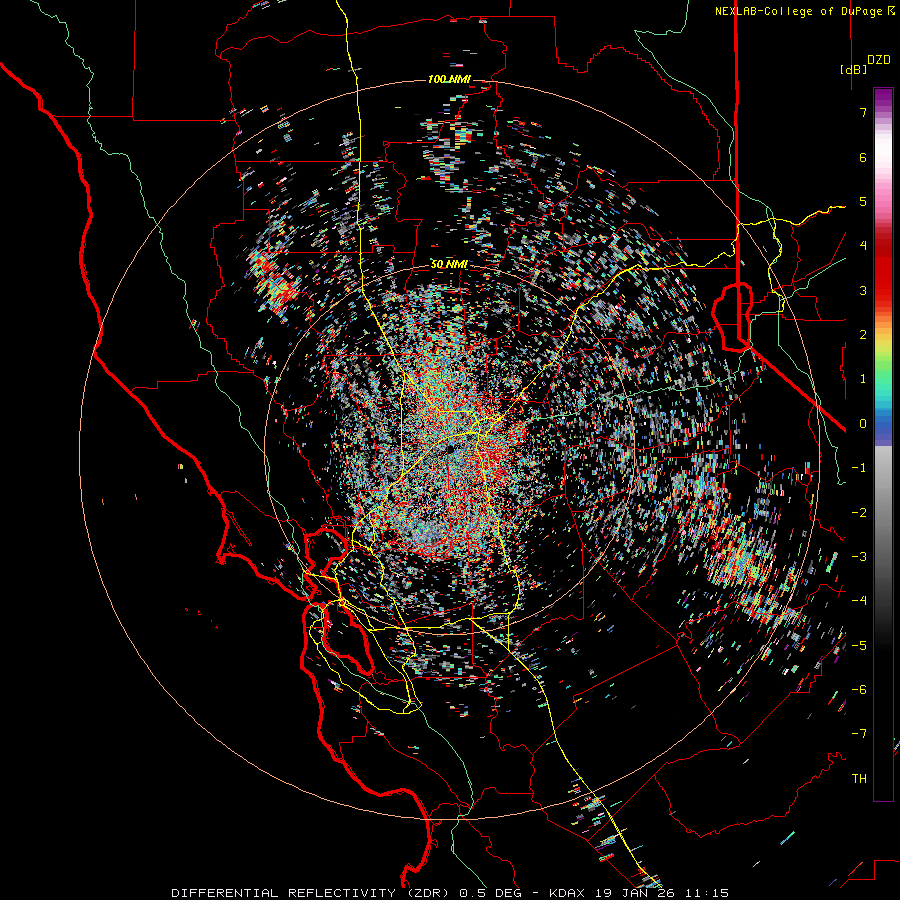Click the 4 dB value on the scale
The height and width of the screenshot is (900, 900).
863,246
